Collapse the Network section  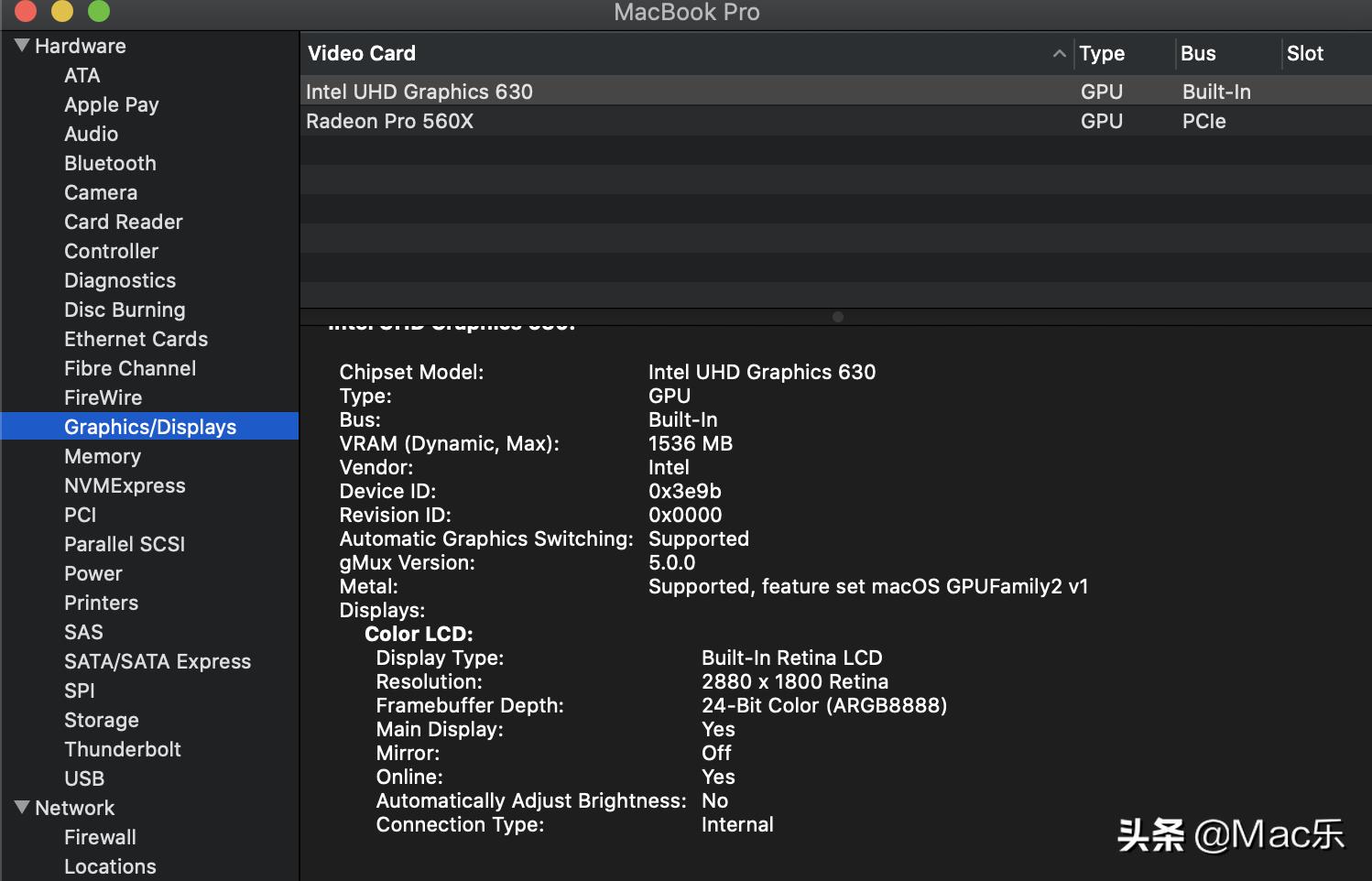click(x=21, y=808)
